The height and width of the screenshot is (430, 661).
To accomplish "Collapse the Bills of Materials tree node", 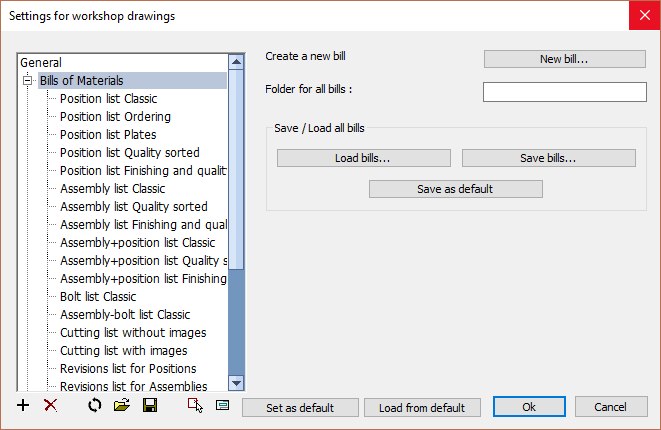I will 27,80.
